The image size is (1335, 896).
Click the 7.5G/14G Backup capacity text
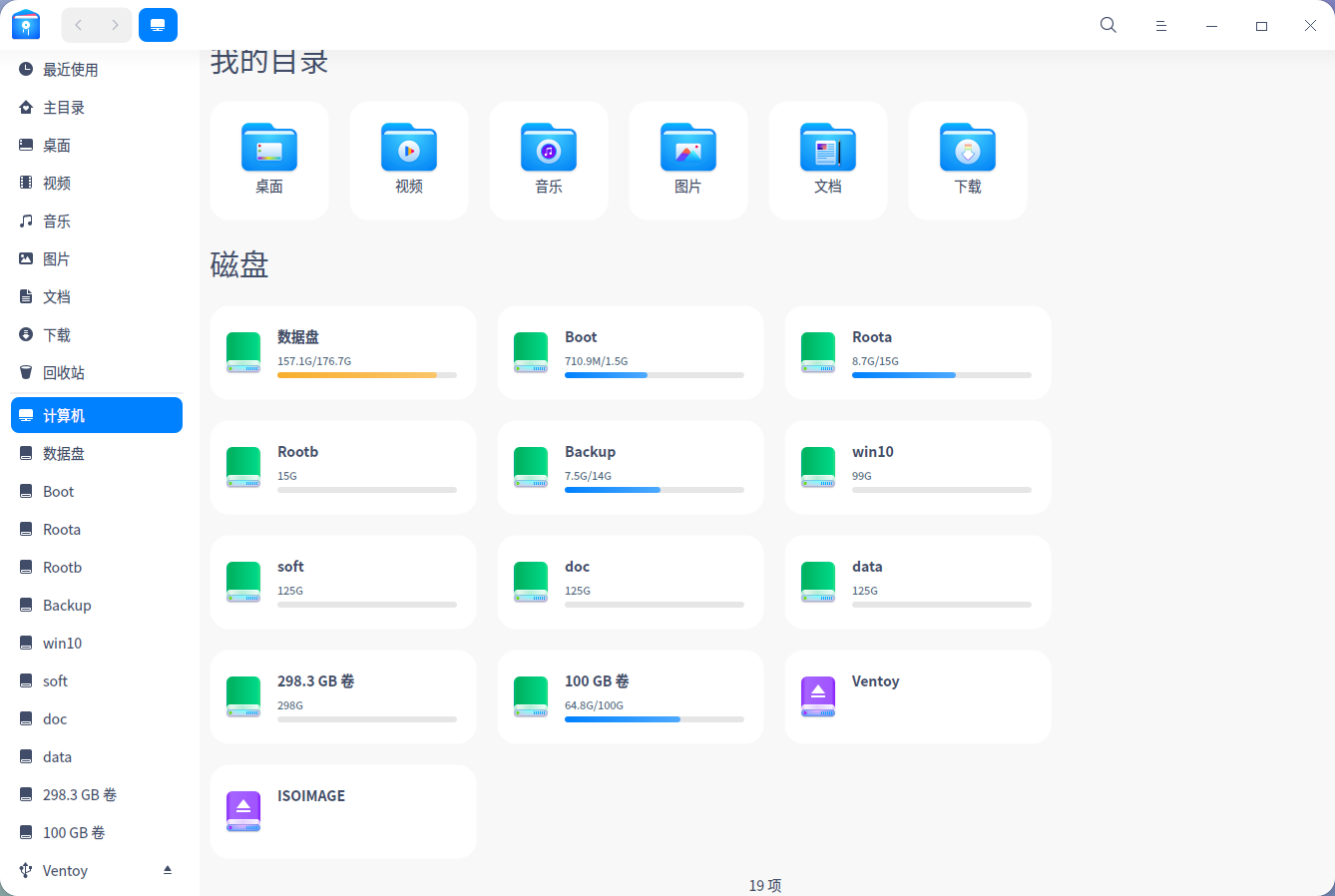[x=588, y=476]
